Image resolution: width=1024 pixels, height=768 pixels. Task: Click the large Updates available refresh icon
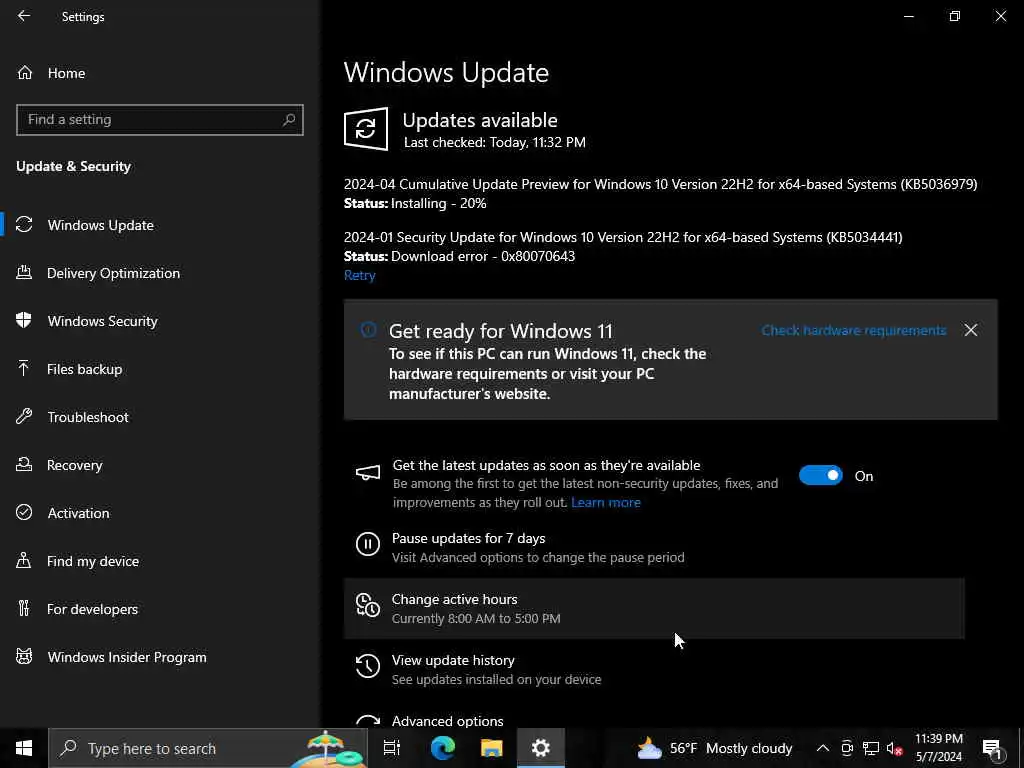(366, 129)
